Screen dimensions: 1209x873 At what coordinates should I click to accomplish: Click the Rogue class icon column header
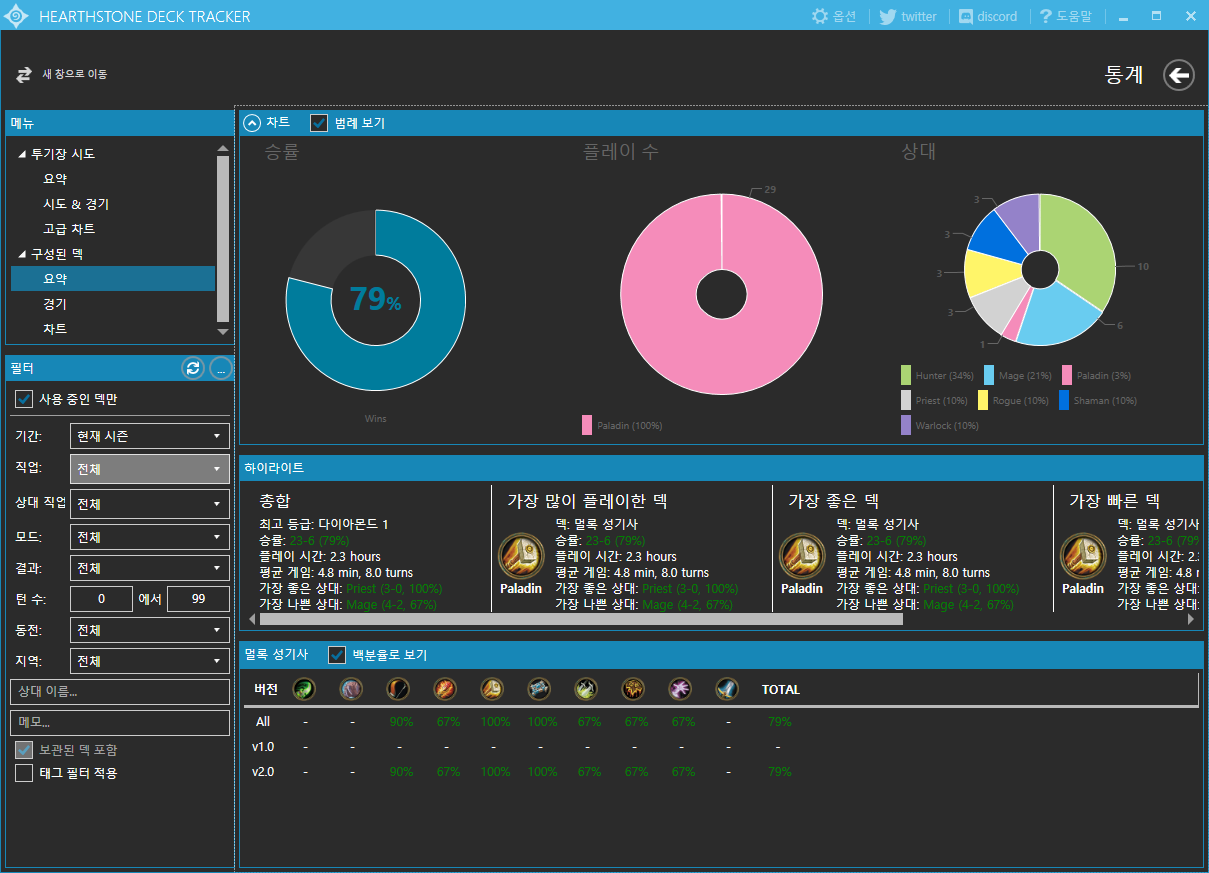(586, 689)
